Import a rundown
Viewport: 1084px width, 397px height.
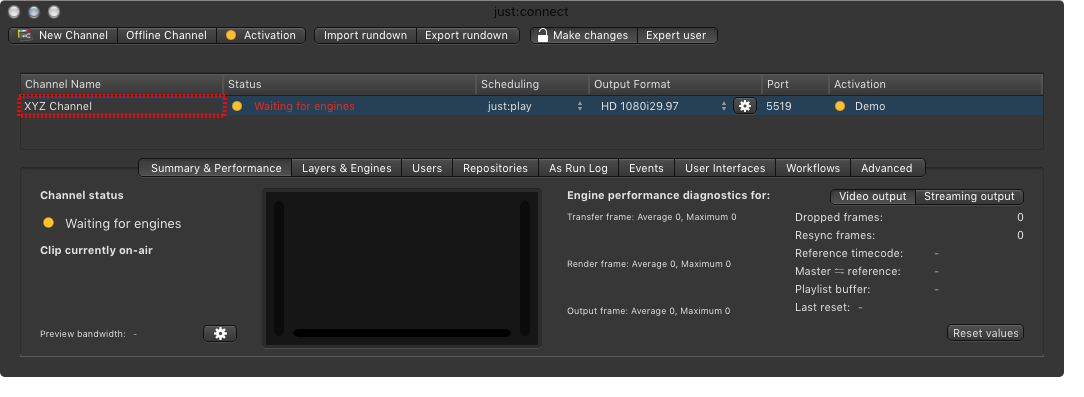(365, 35)
